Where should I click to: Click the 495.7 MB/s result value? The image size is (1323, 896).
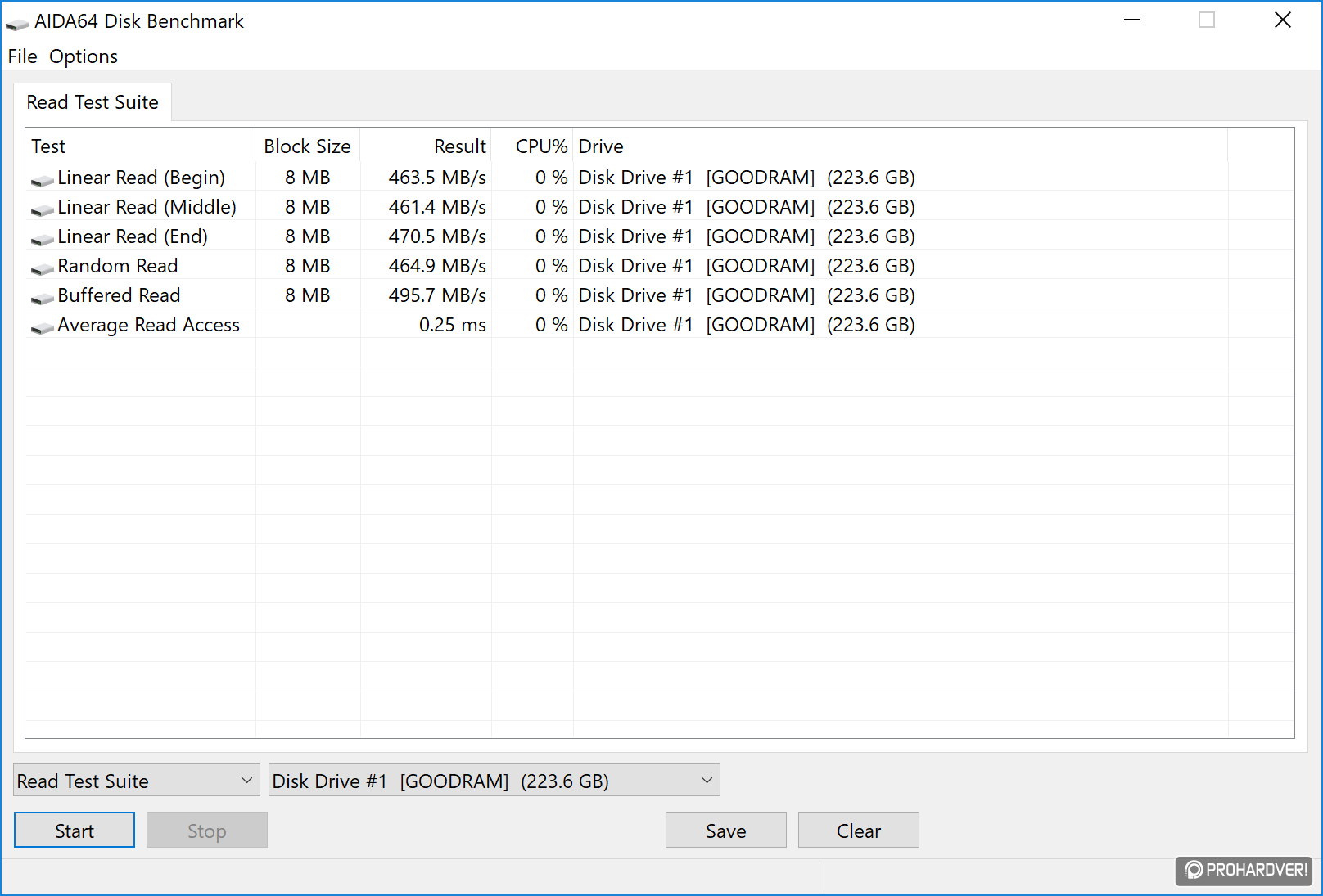coord(437,295)
